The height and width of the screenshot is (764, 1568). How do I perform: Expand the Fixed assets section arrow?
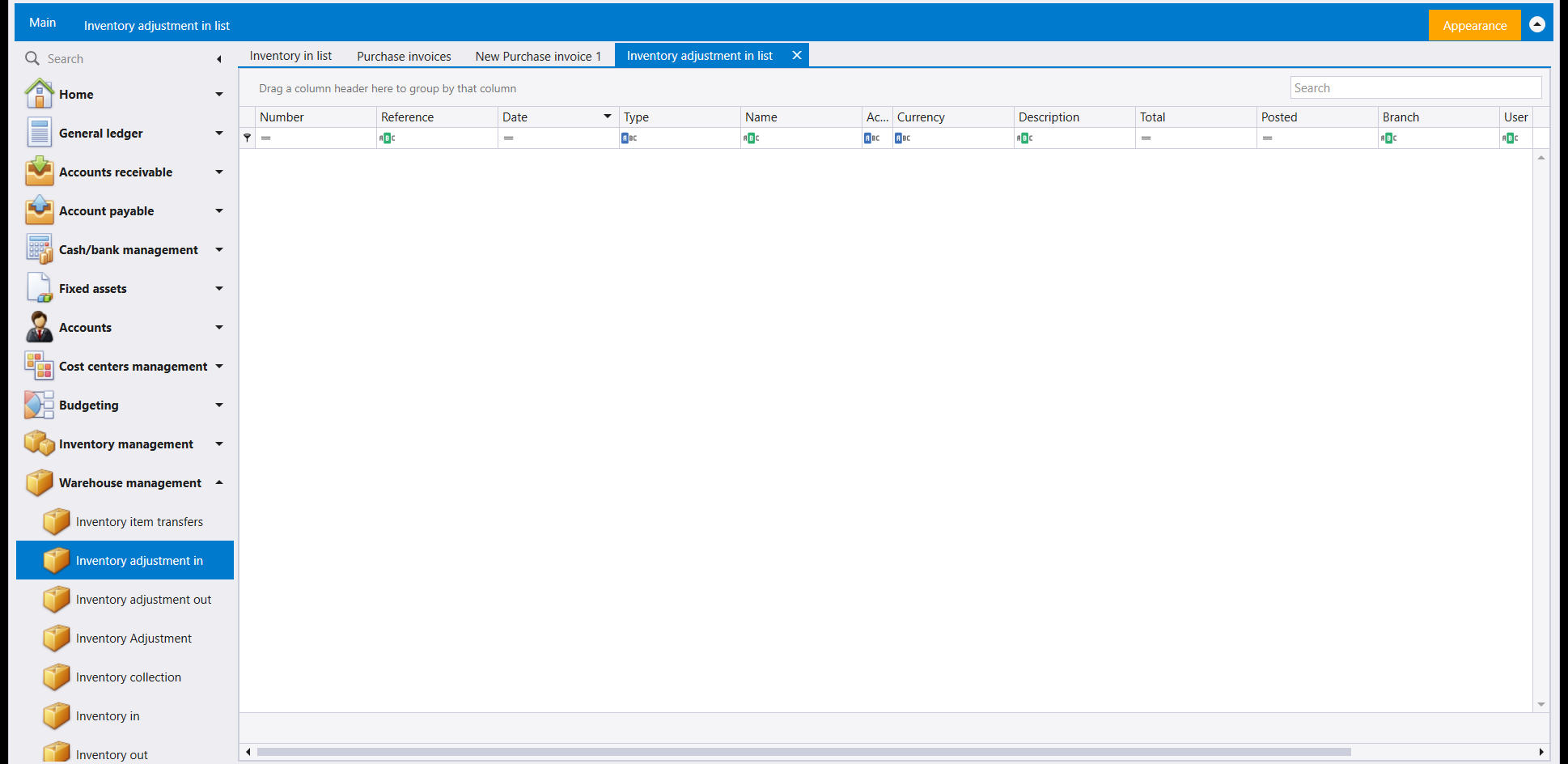point(218,289)
